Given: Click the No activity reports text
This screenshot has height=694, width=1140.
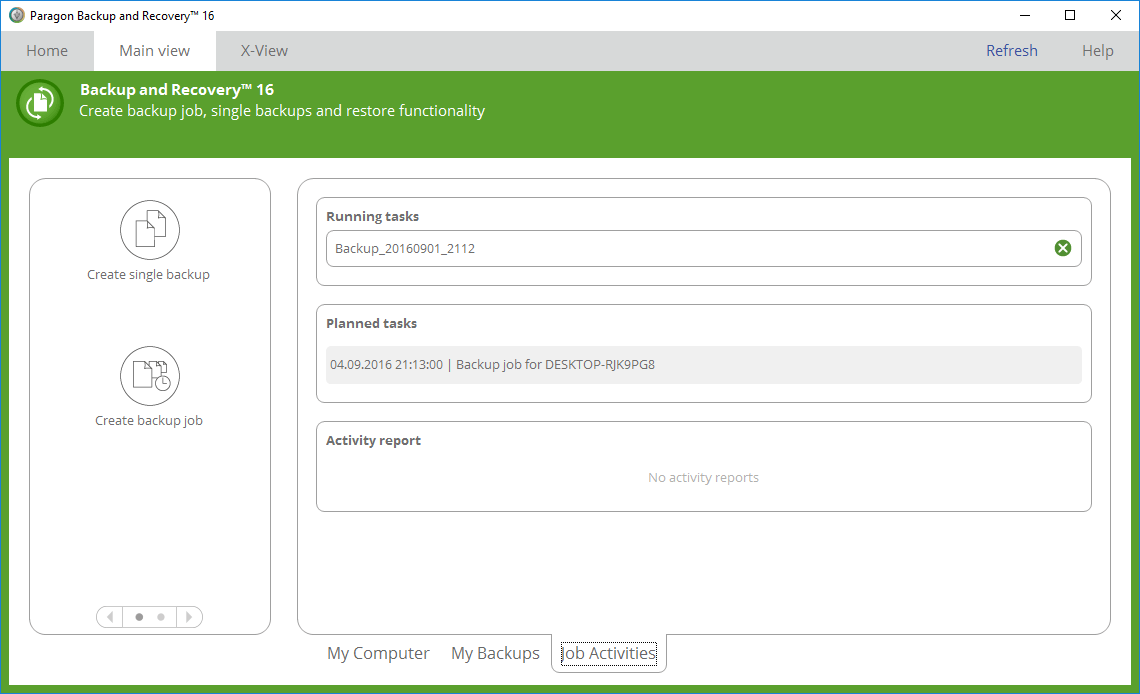Looking at the screenshot, I should click(703, 477).
